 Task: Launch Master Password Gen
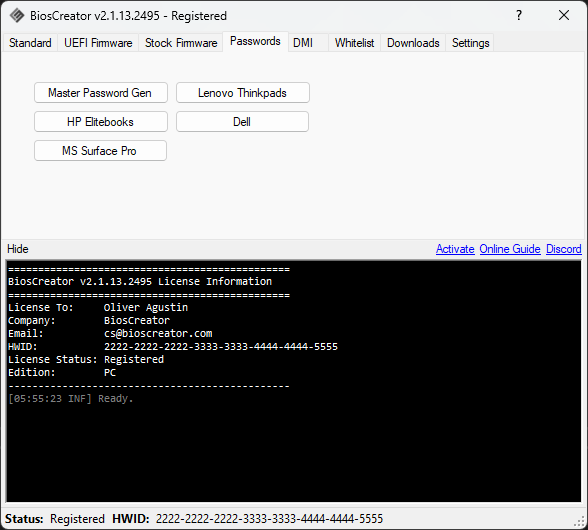tap(100, 93)
